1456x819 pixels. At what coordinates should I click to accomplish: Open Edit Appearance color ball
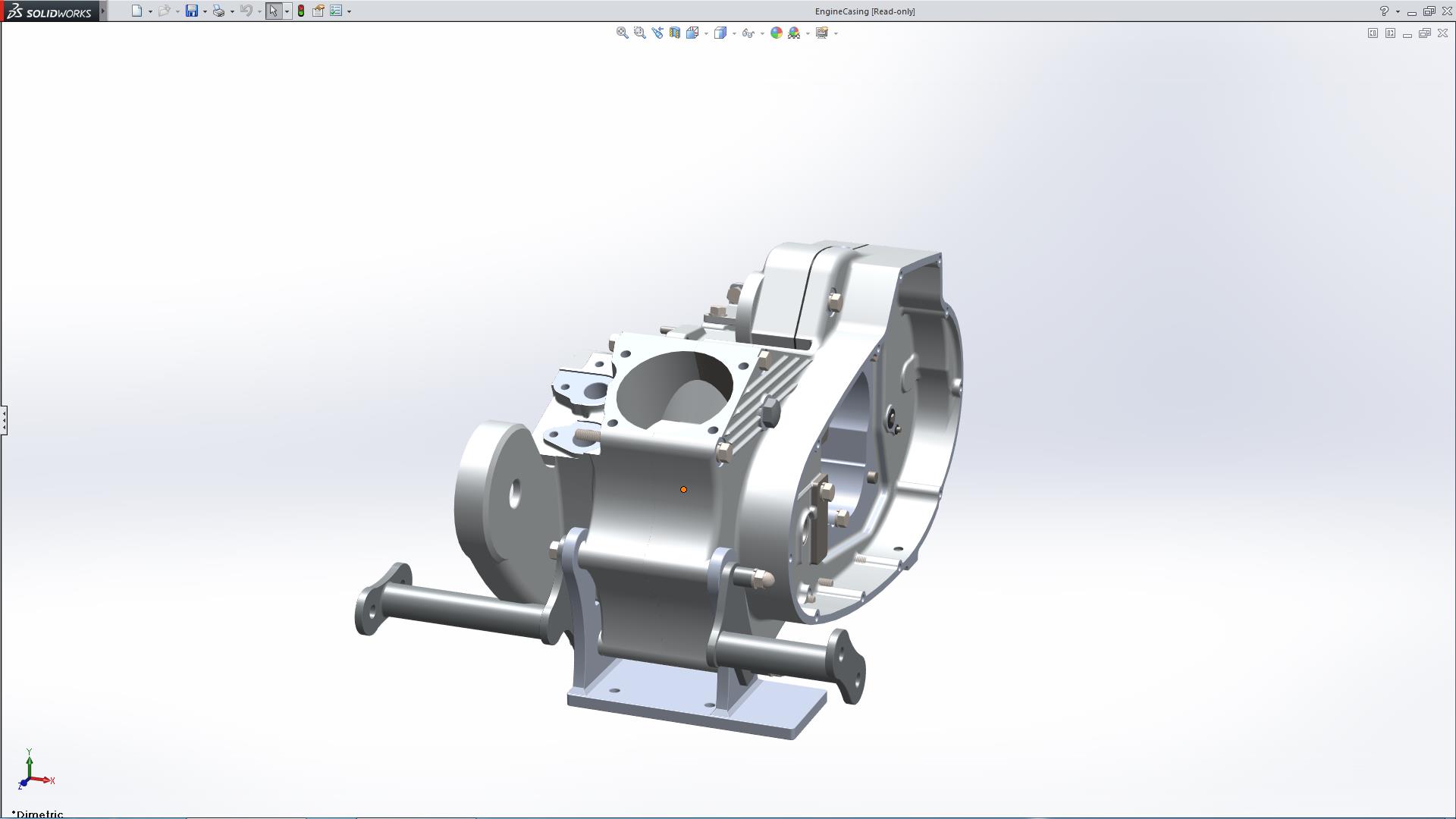(776, 33)
